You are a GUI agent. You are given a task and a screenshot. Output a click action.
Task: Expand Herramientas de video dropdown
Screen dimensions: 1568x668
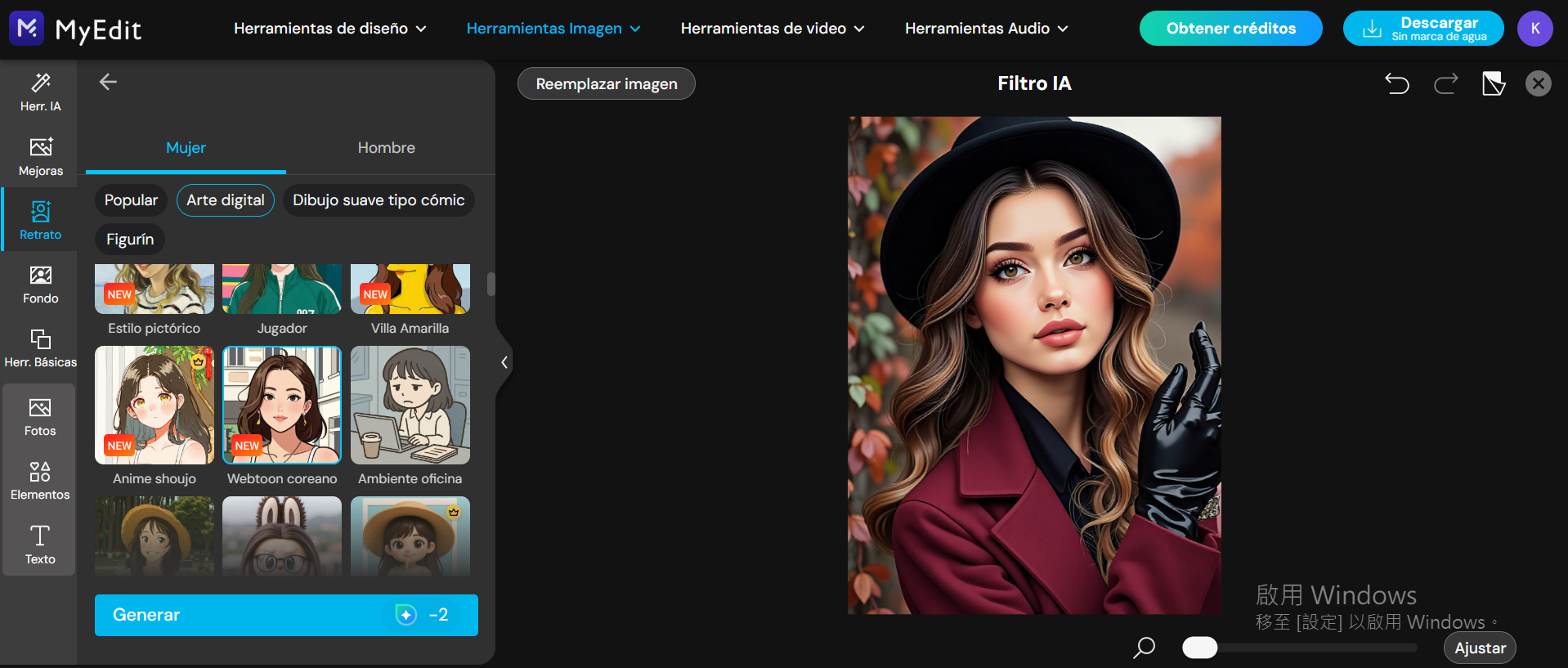pos(773,29)
